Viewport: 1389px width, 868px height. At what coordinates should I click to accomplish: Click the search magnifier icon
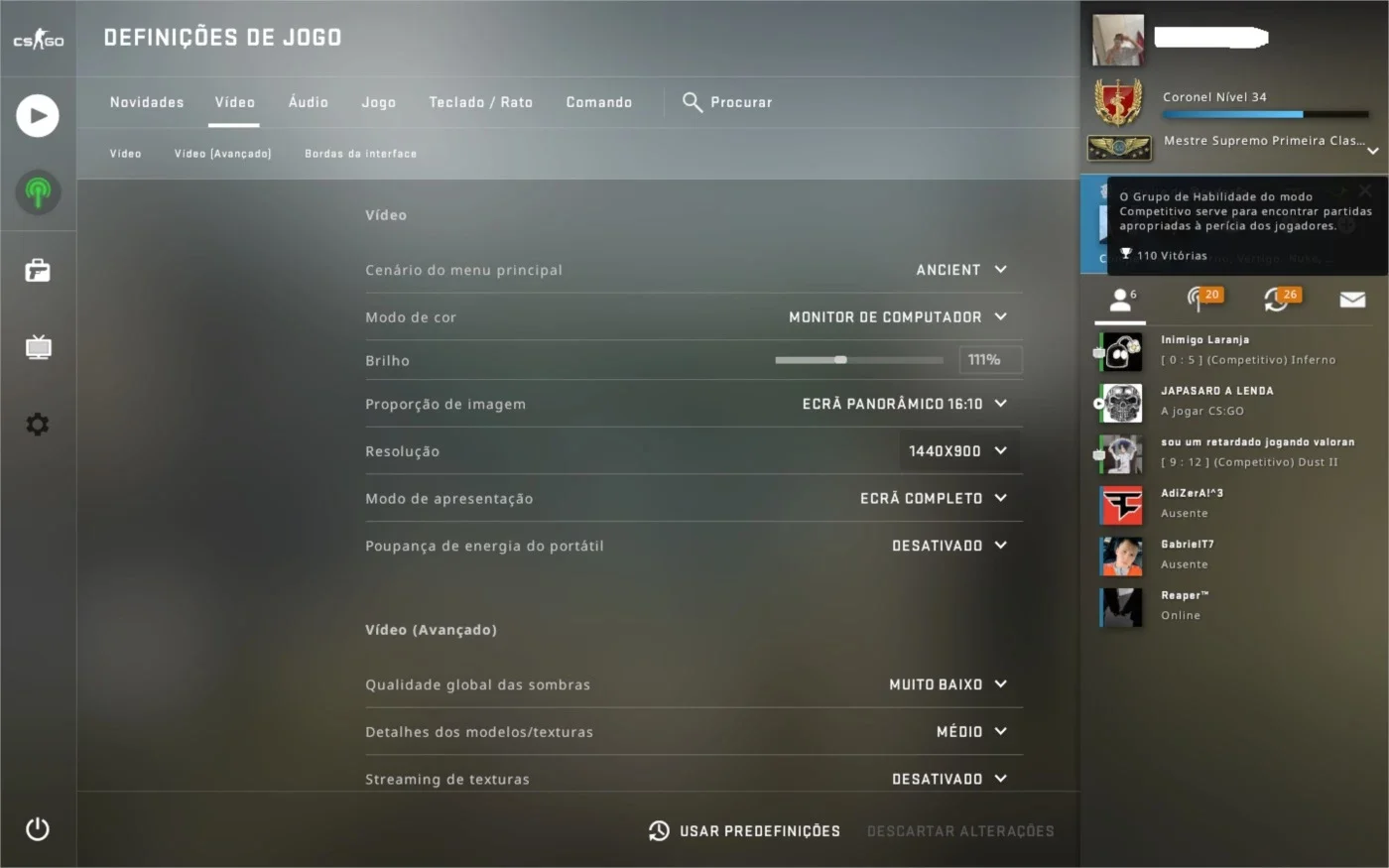pyautogui.click(x=693, y=102)
